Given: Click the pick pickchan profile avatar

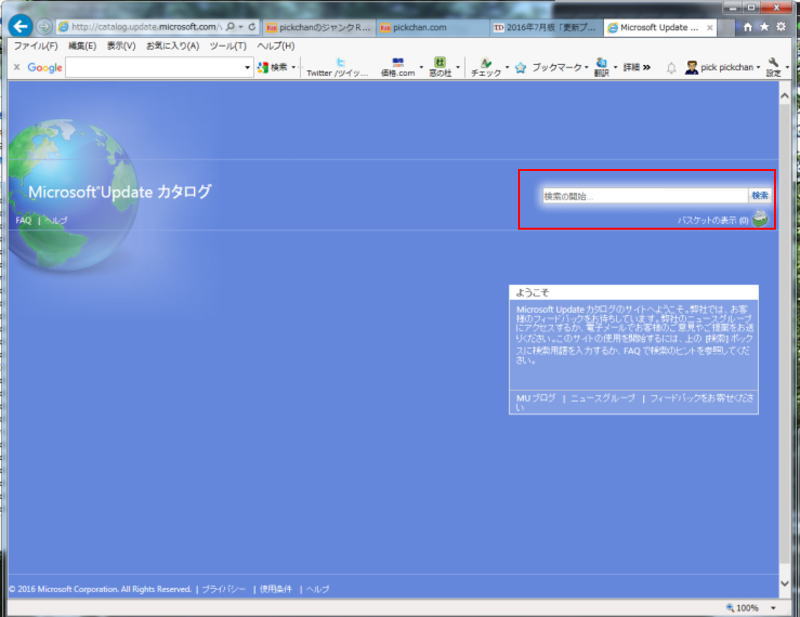Looking at the screenshot, I should point(691,67).
